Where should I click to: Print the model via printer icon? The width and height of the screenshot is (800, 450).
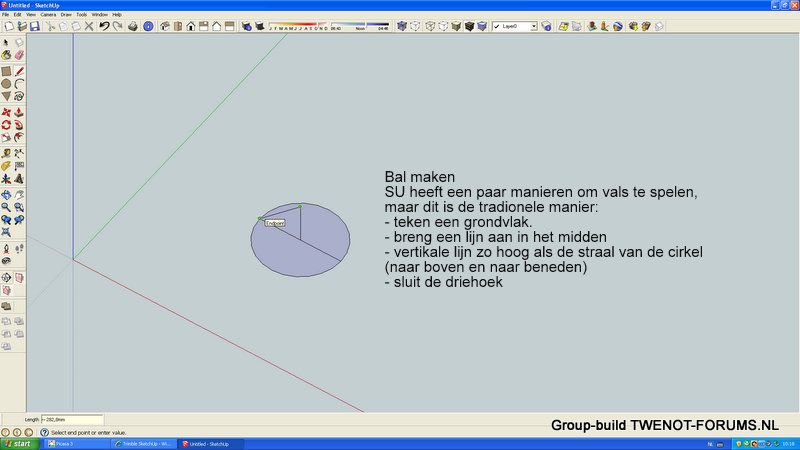133,26
